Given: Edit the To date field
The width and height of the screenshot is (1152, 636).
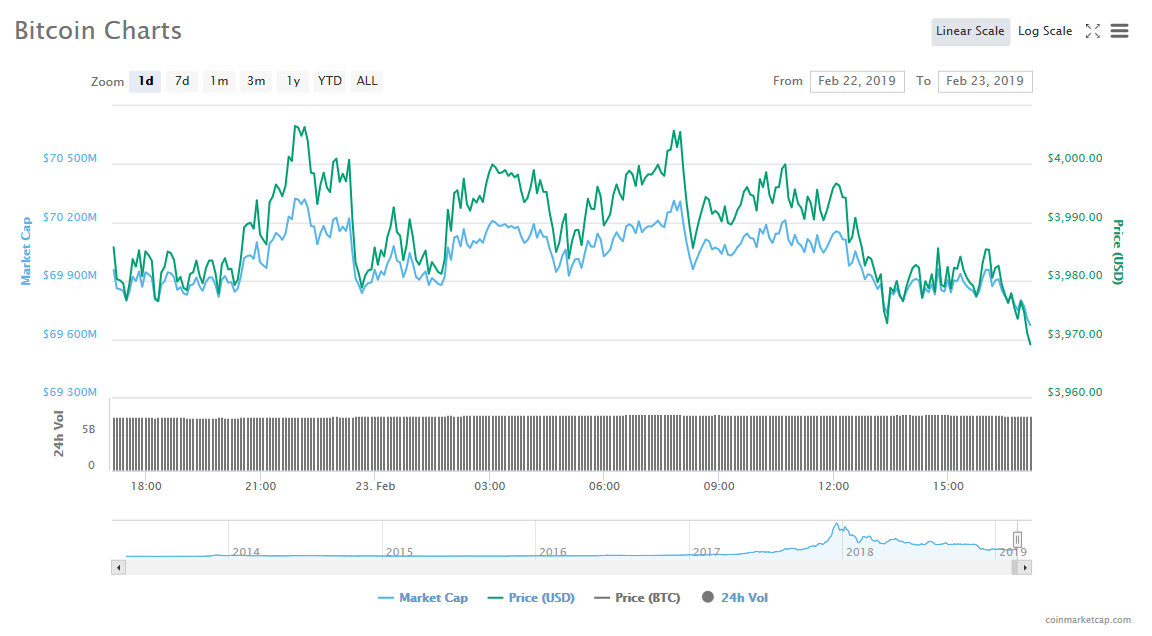Looking at the screenshot, I should pos(984,82).
